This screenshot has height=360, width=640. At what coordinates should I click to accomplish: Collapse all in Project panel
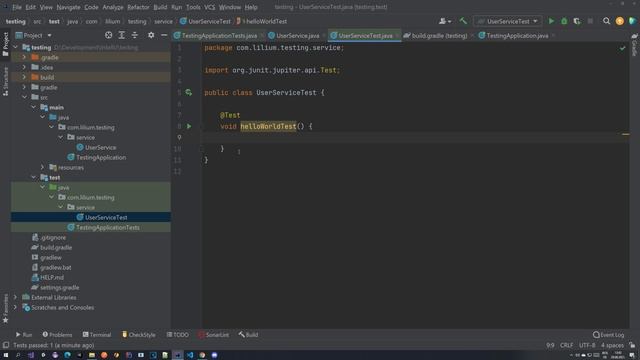point(135,36)
